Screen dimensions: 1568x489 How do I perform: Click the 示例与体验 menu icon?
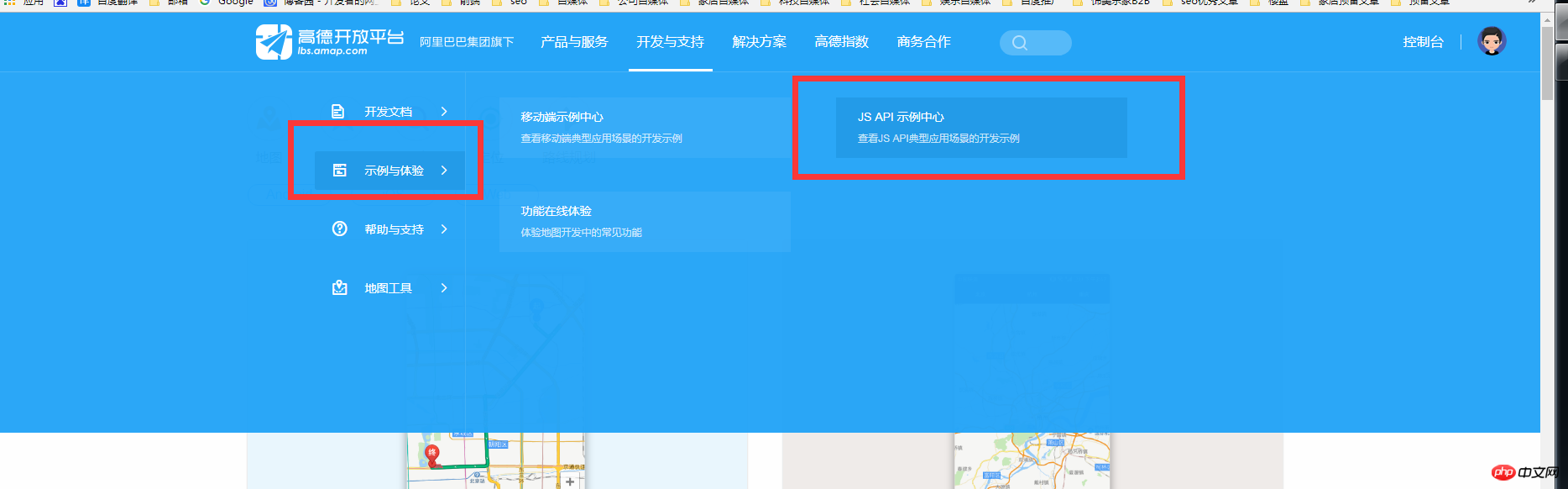339,171
